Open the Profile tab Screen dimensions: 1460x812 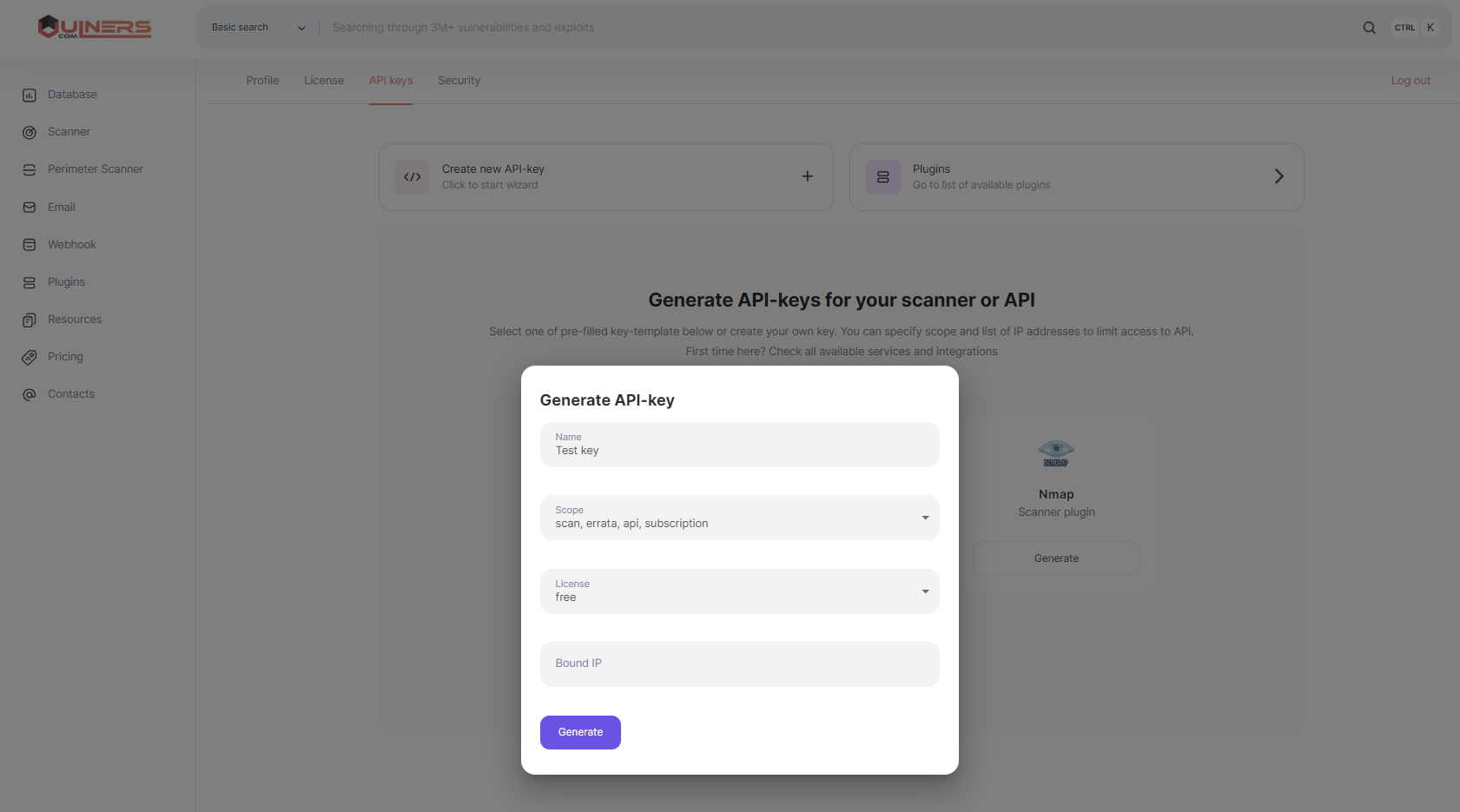[262, 81]
